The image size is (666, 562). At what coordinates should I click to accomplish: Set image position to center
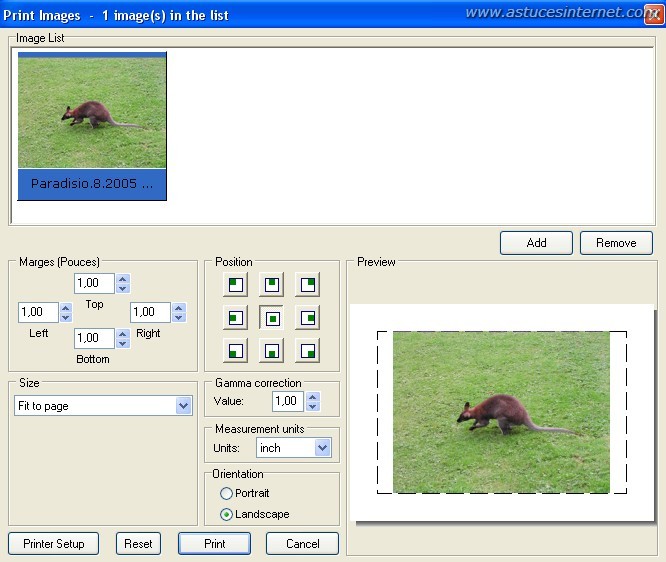tap(271, 317)
